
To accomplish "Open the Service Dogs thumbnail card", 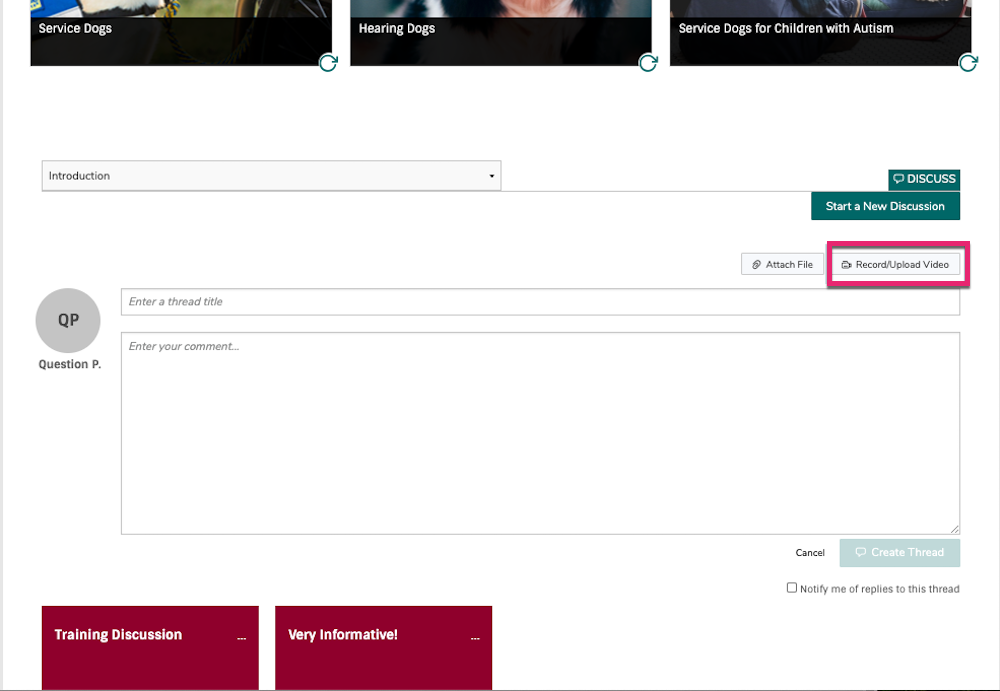I will (181, 33).
